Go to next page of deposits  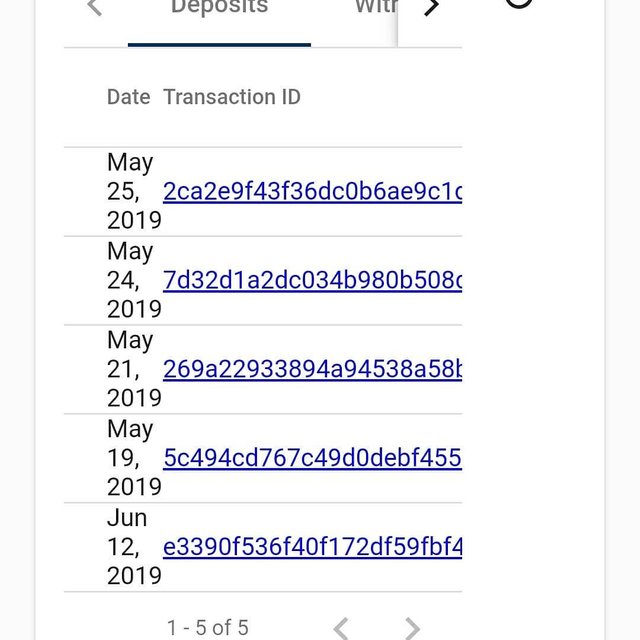(x=412, y=628)
